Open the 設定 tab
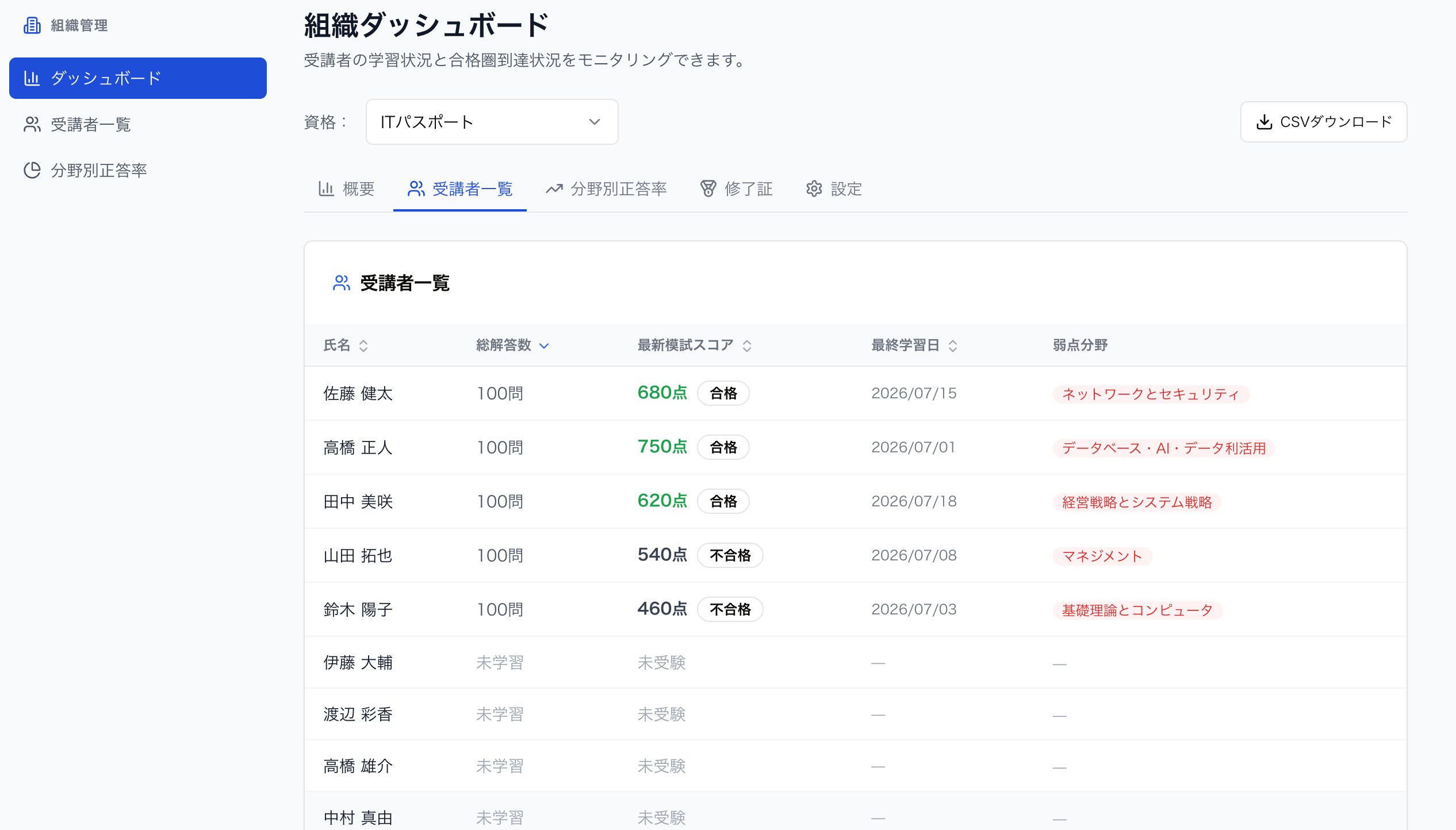 [x=834, y=189]
